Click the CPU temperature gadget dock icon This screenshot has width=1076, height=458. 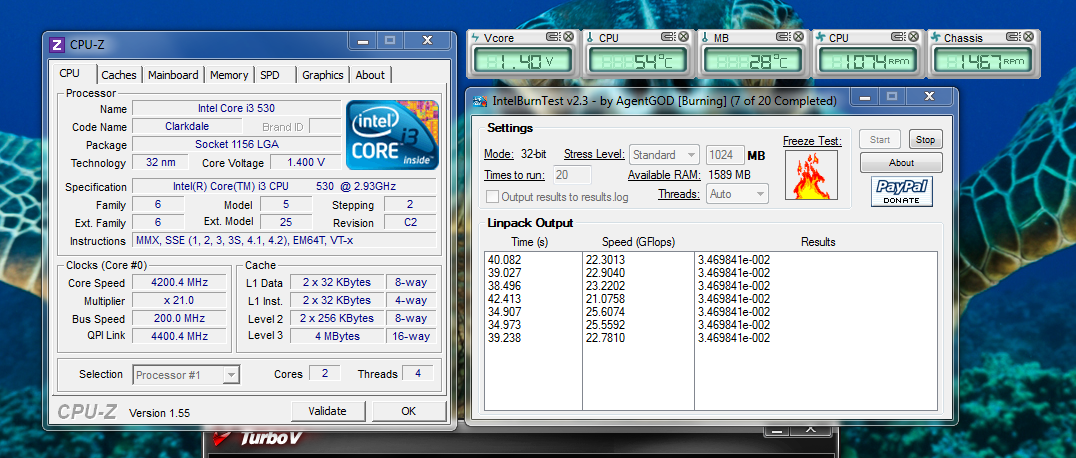pyautogui.click(x=668, y=37)
